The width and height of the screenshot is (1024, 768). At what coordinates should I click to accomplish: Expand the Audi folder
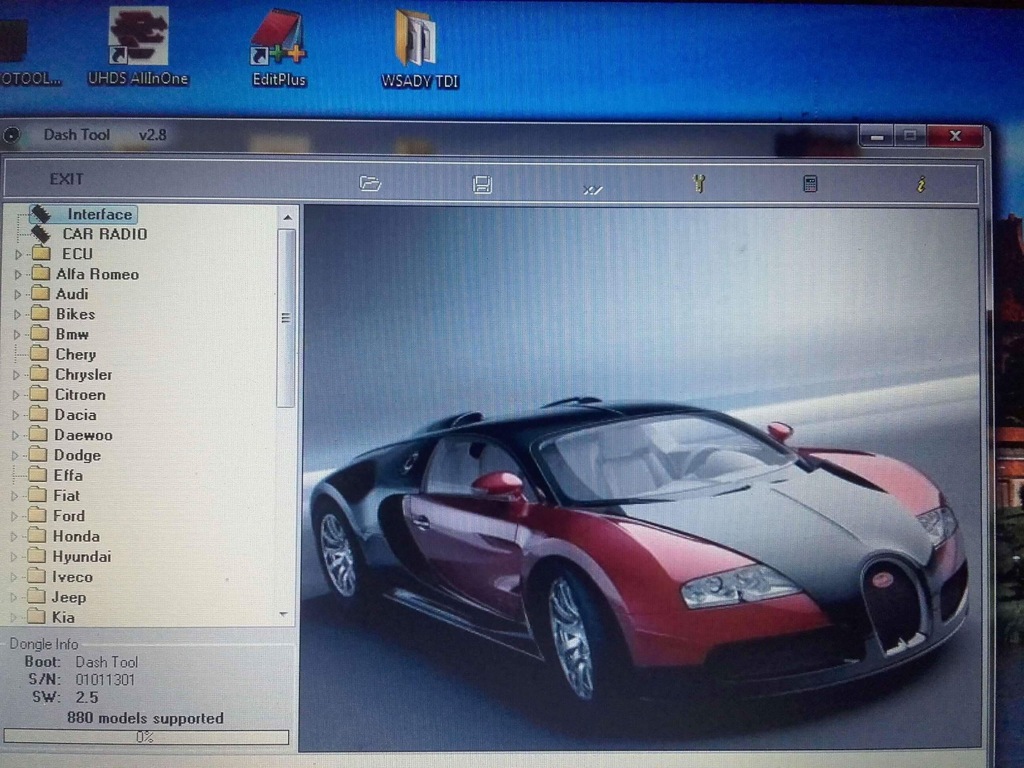18,295
